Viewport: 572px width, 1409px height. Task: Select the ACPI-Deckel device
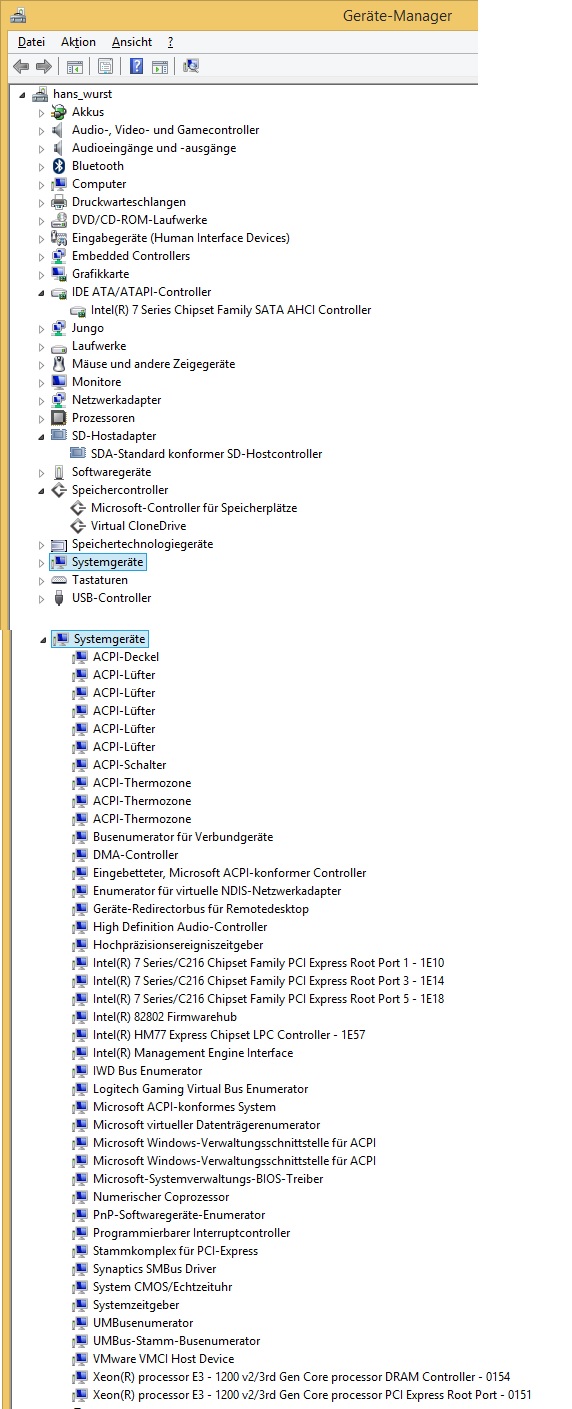pos(126,657)
